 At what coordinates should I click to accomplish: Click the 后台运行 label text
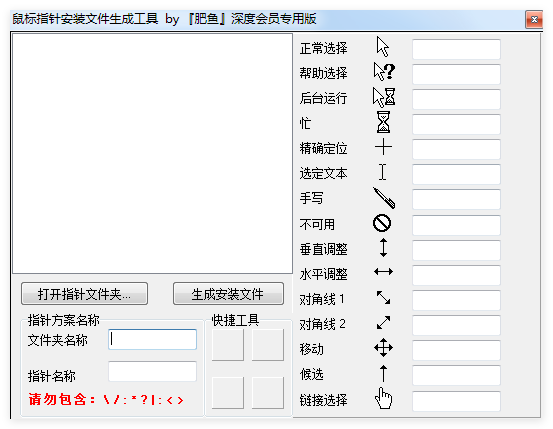(x=323, y=98)
